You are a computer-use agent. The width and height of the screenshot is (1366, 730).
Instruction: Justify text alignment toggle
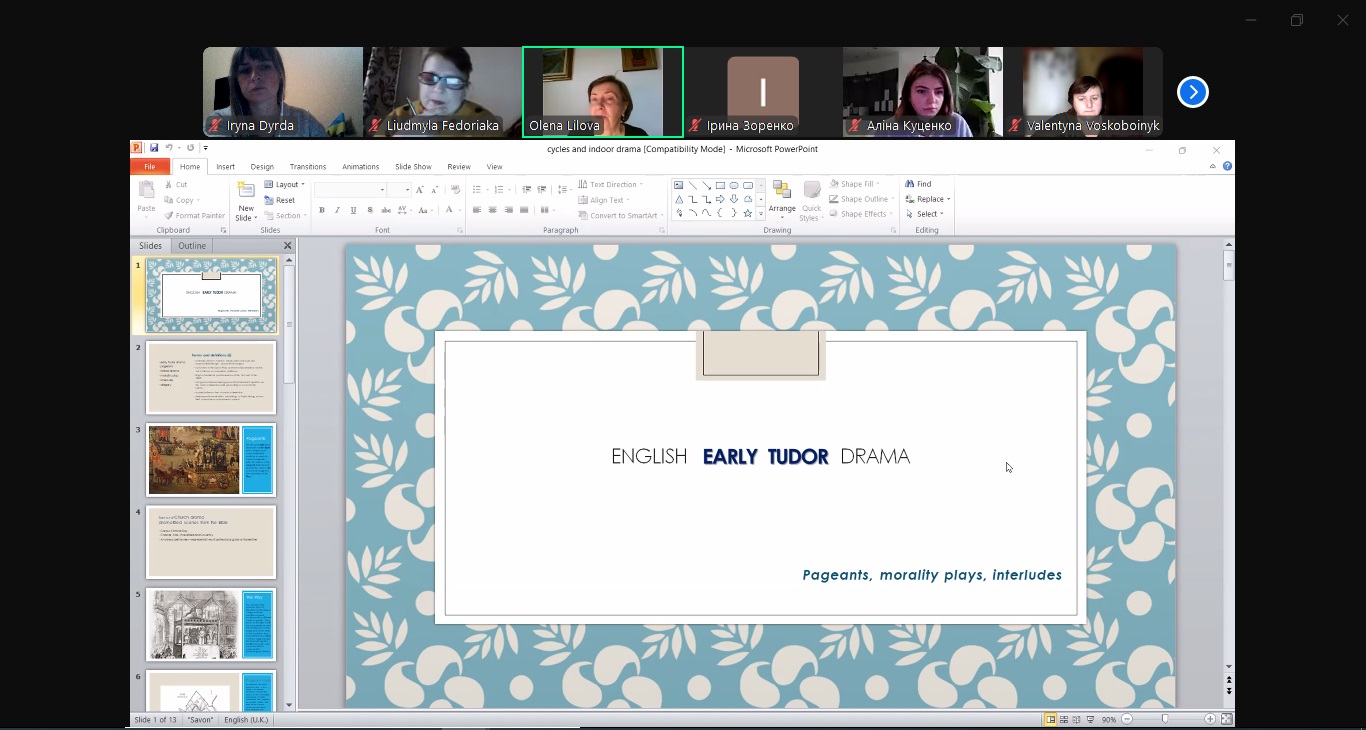(524, 210)
